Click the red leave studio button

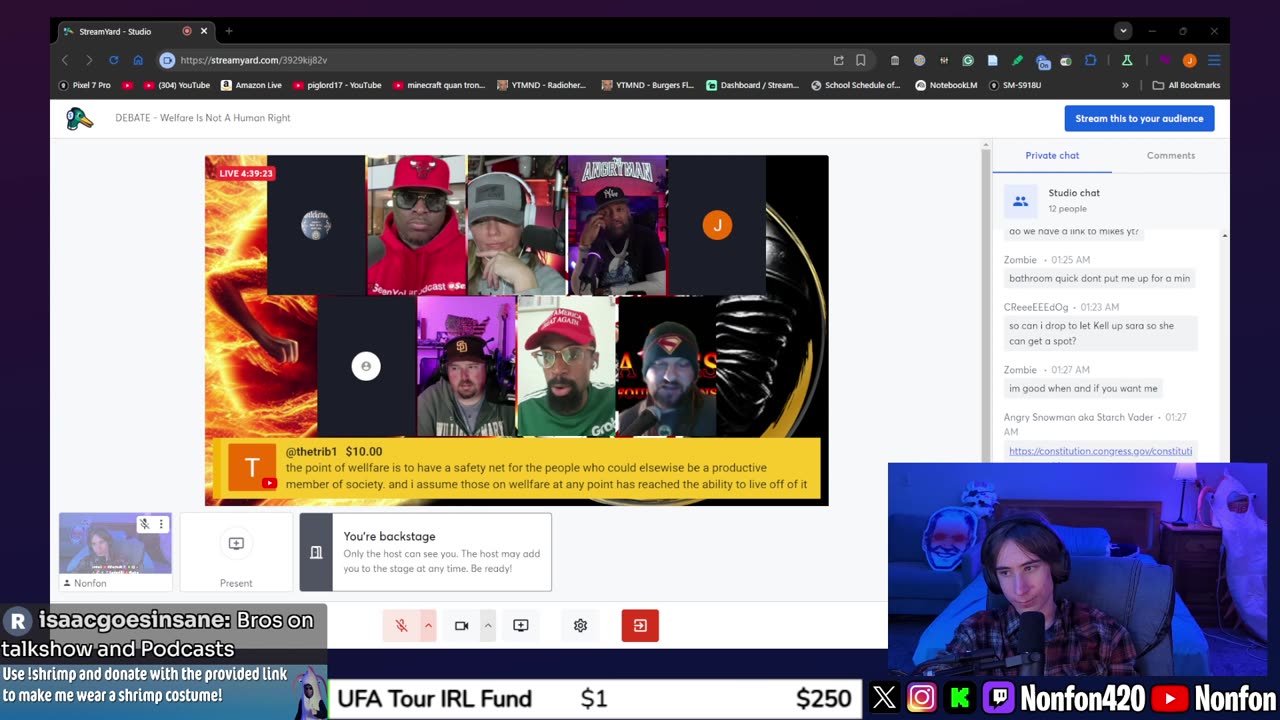pos(640,626)
